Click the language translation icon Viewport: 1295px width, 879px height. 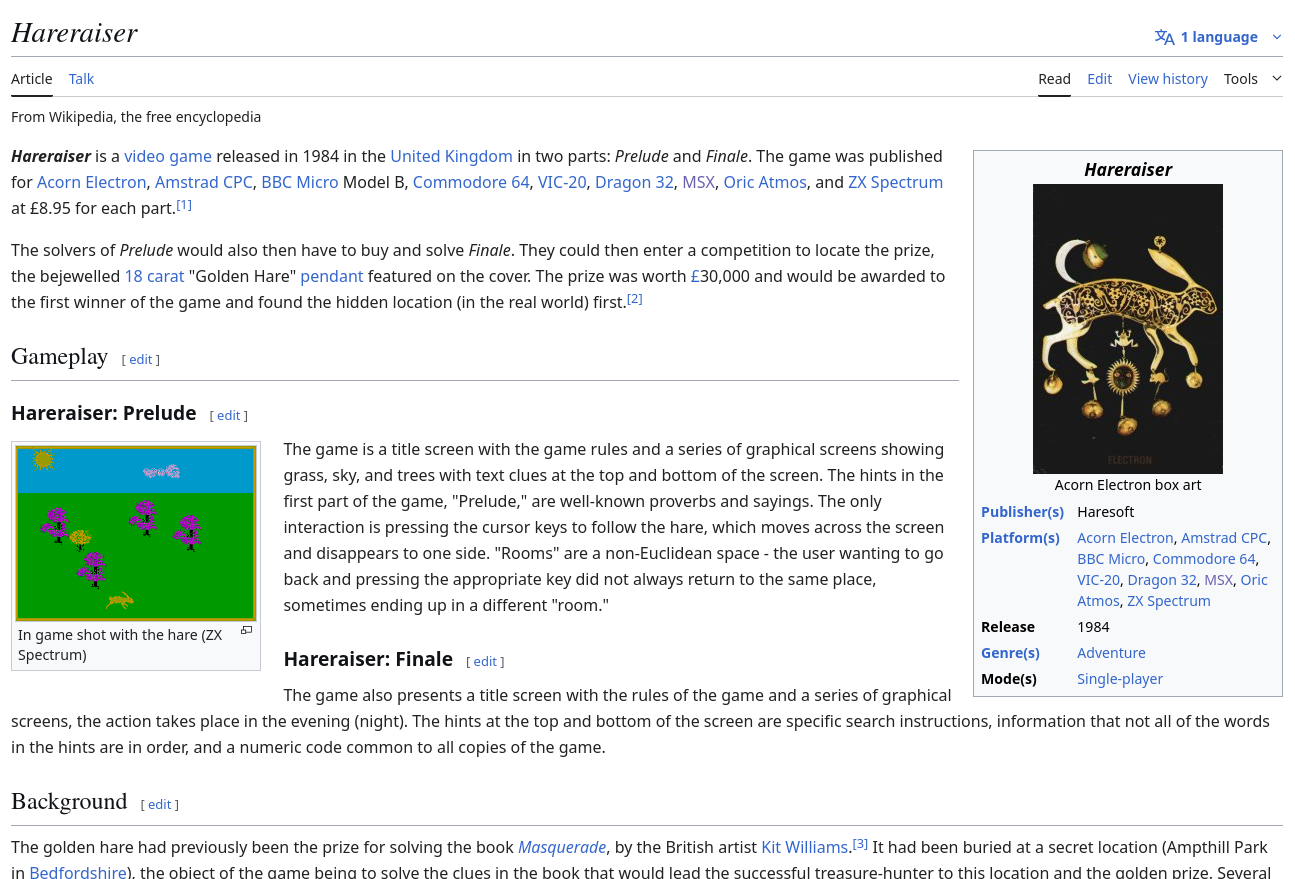1164,37
